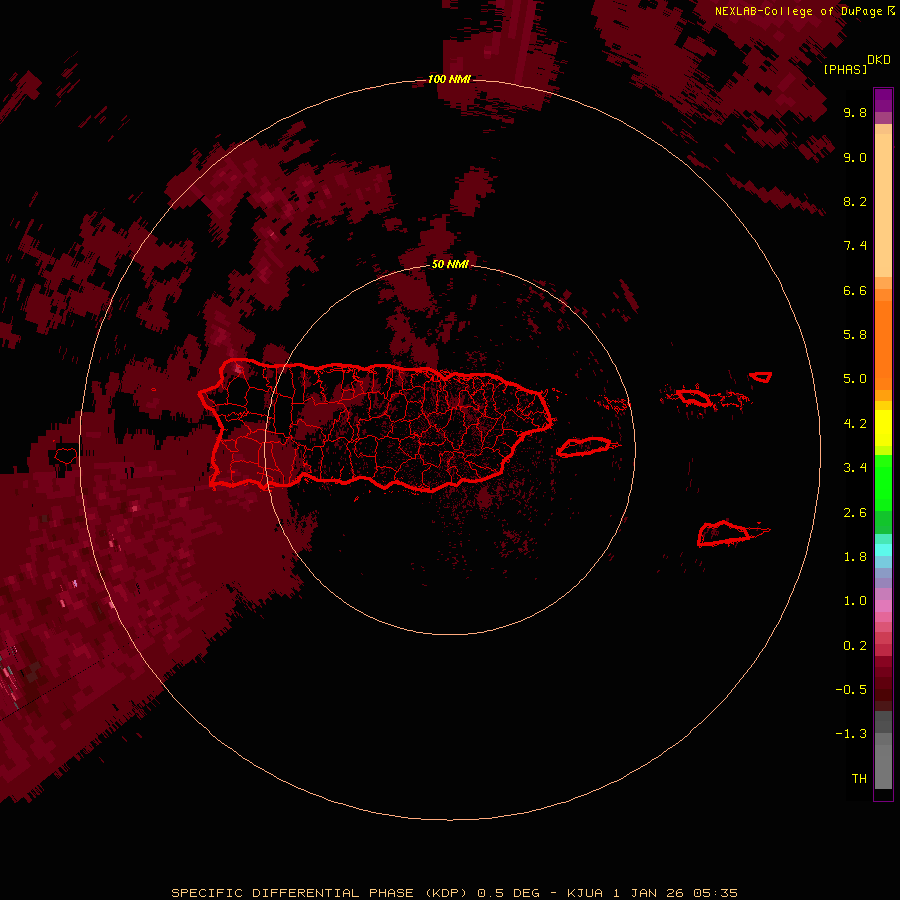
Task: Click the 3.4 scale value
Action: coord(855,468)
